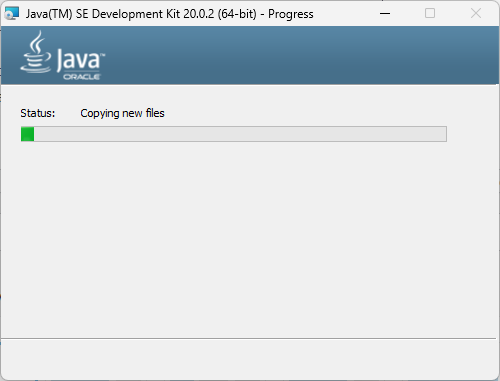Click "(64-bit)" text in the title bar

pyautogui.click(x=237, y=14)
